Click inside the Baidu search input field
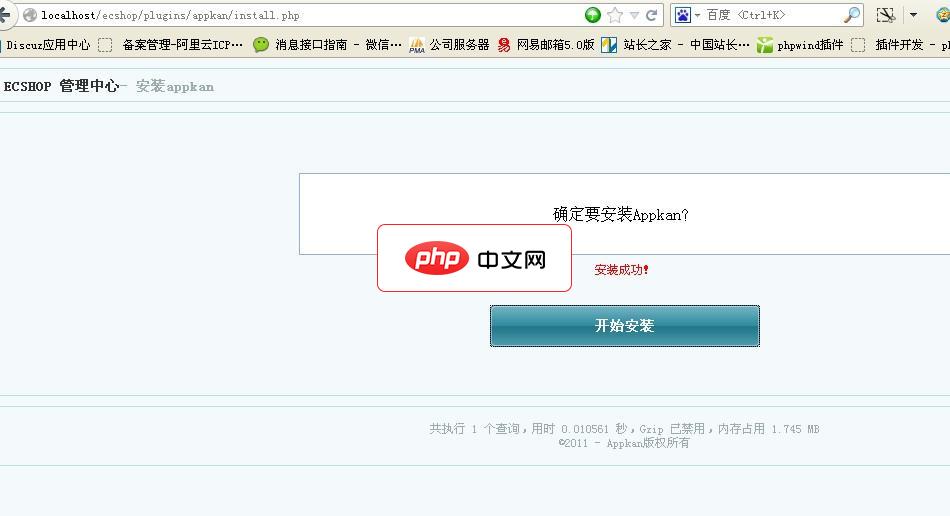 770,15
